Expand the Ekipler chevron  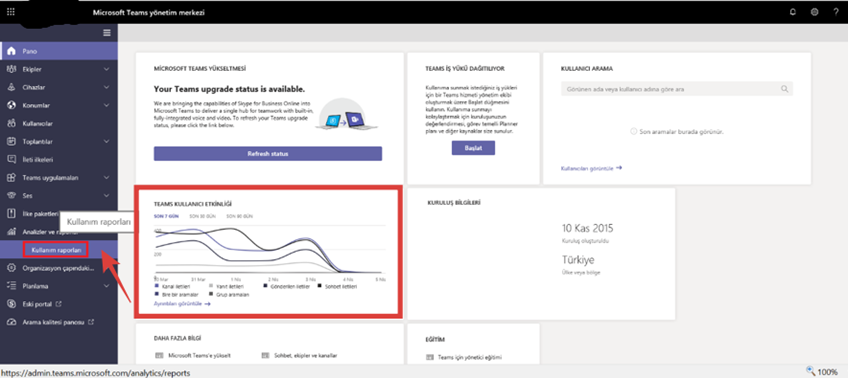point(106,69)
